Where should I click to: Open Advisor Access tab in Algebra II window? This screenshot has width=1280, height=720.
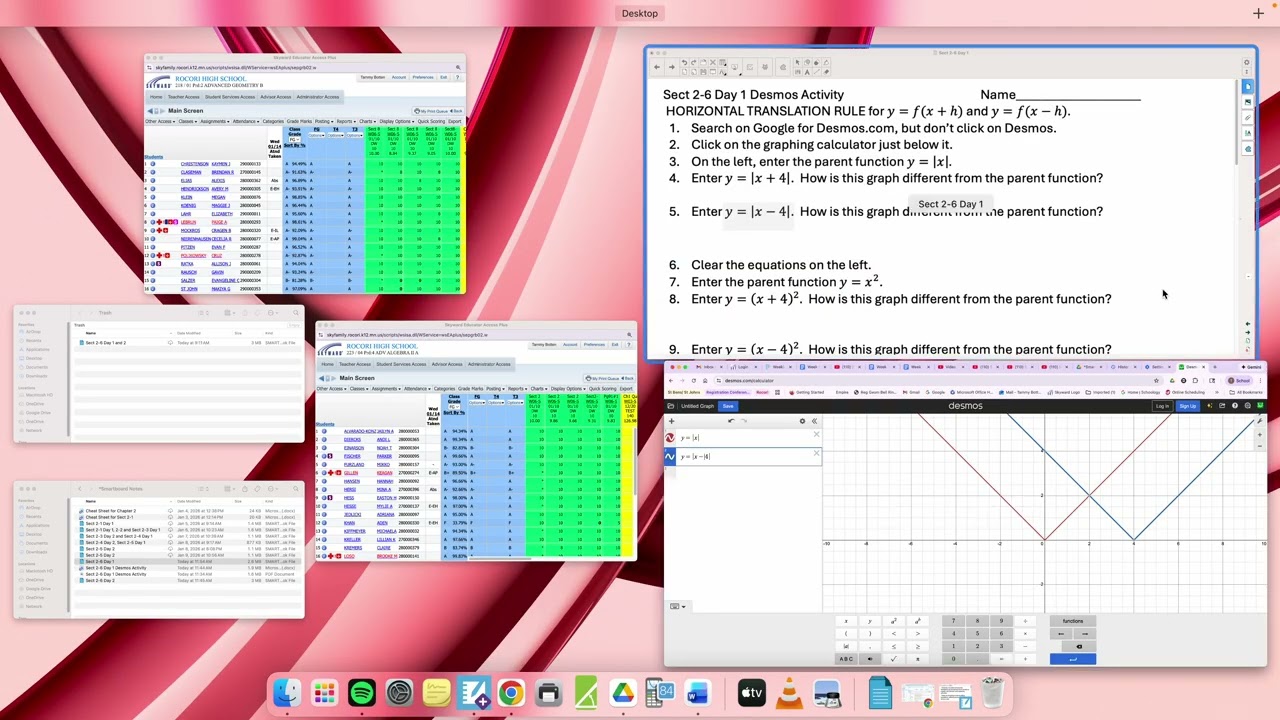click(x=447, y=364)
